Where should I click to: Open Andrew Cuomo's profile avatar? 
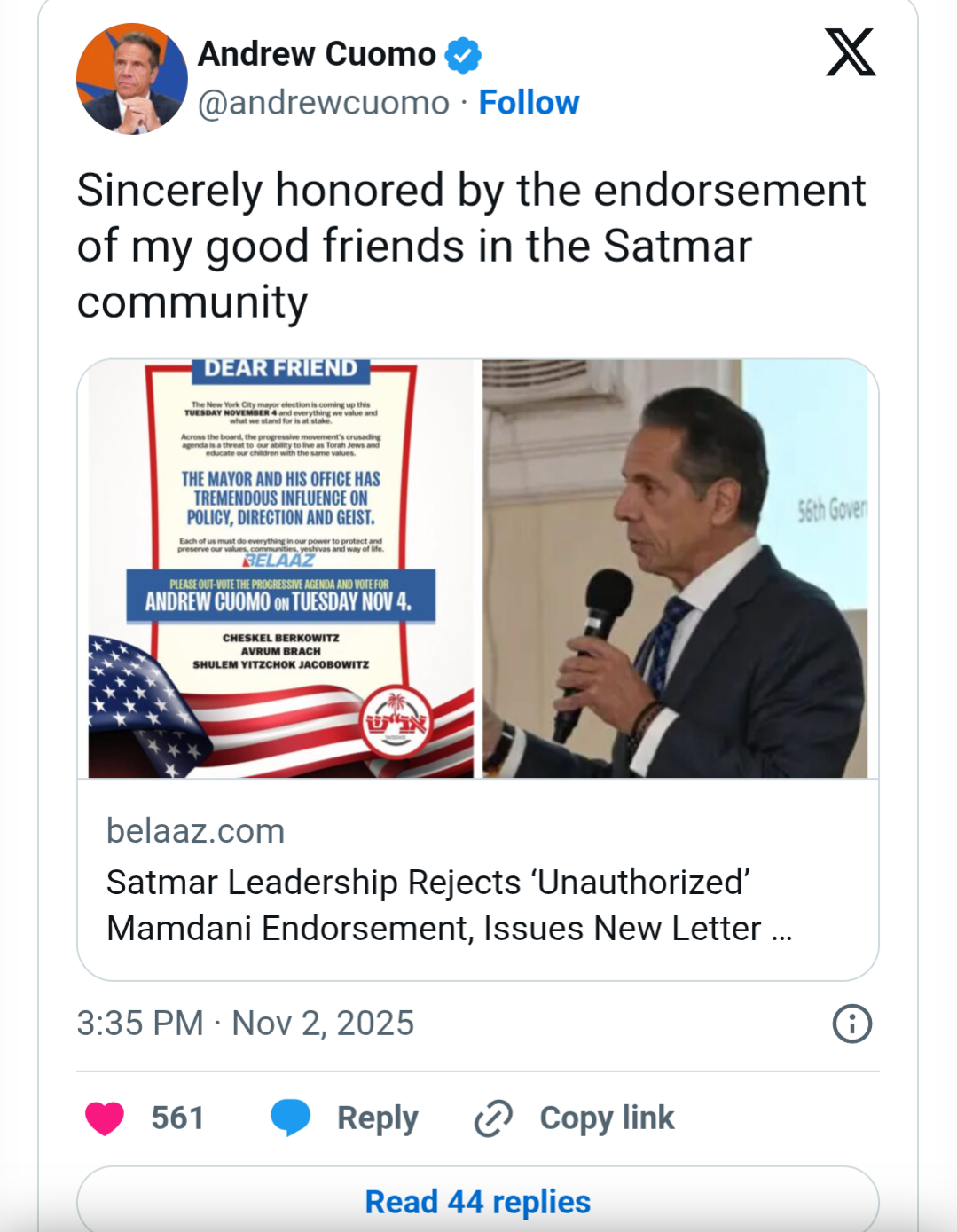(131, 79)
